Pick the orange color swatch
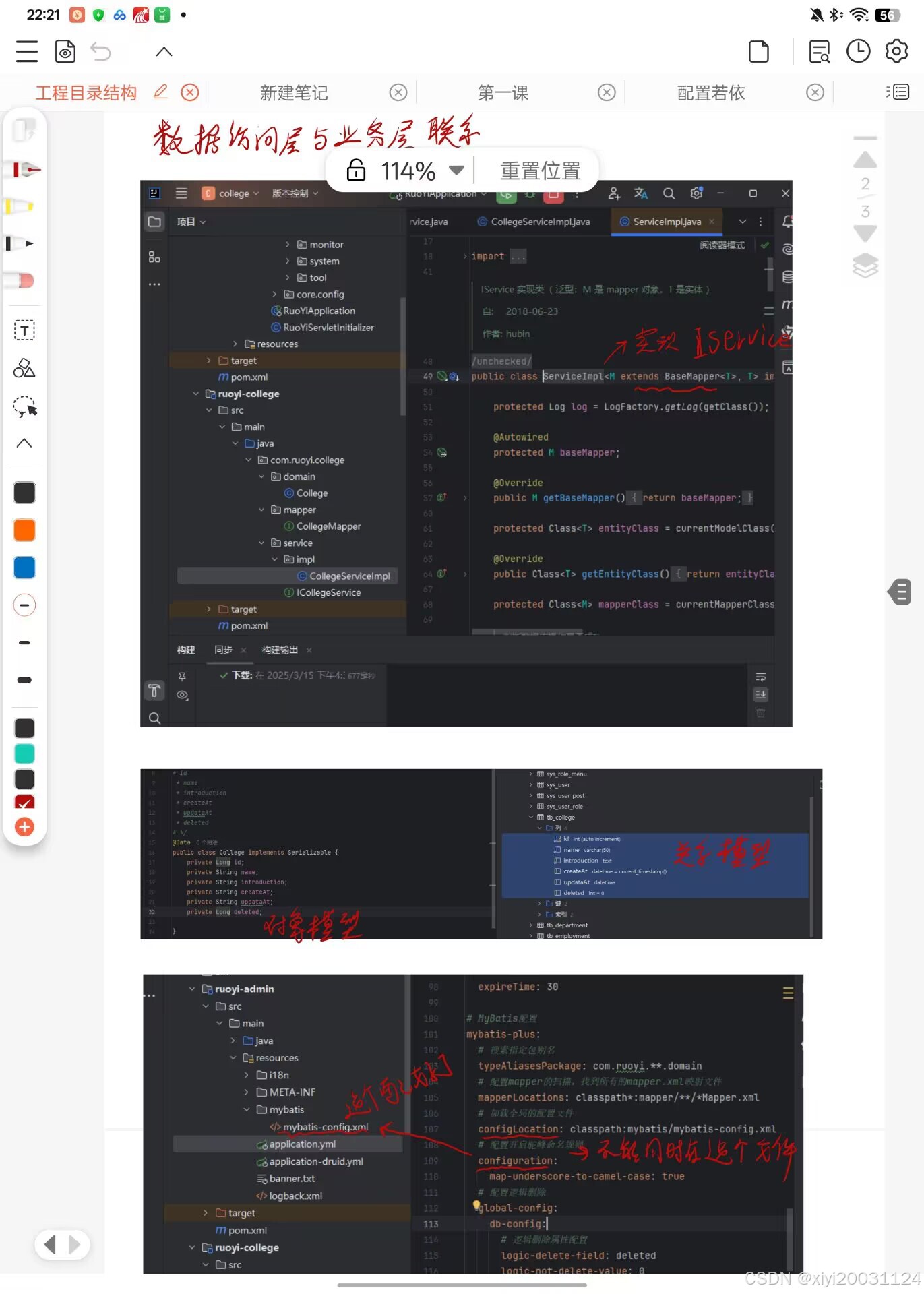 click(24, 530)
